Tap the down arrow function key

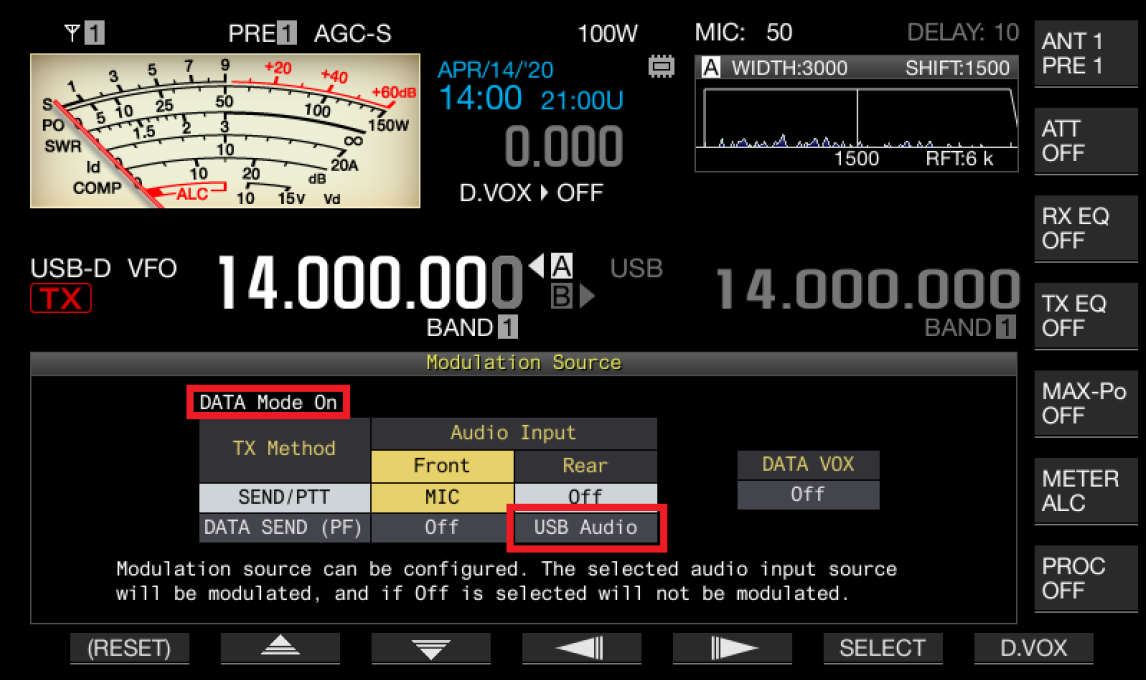[431, 648]
